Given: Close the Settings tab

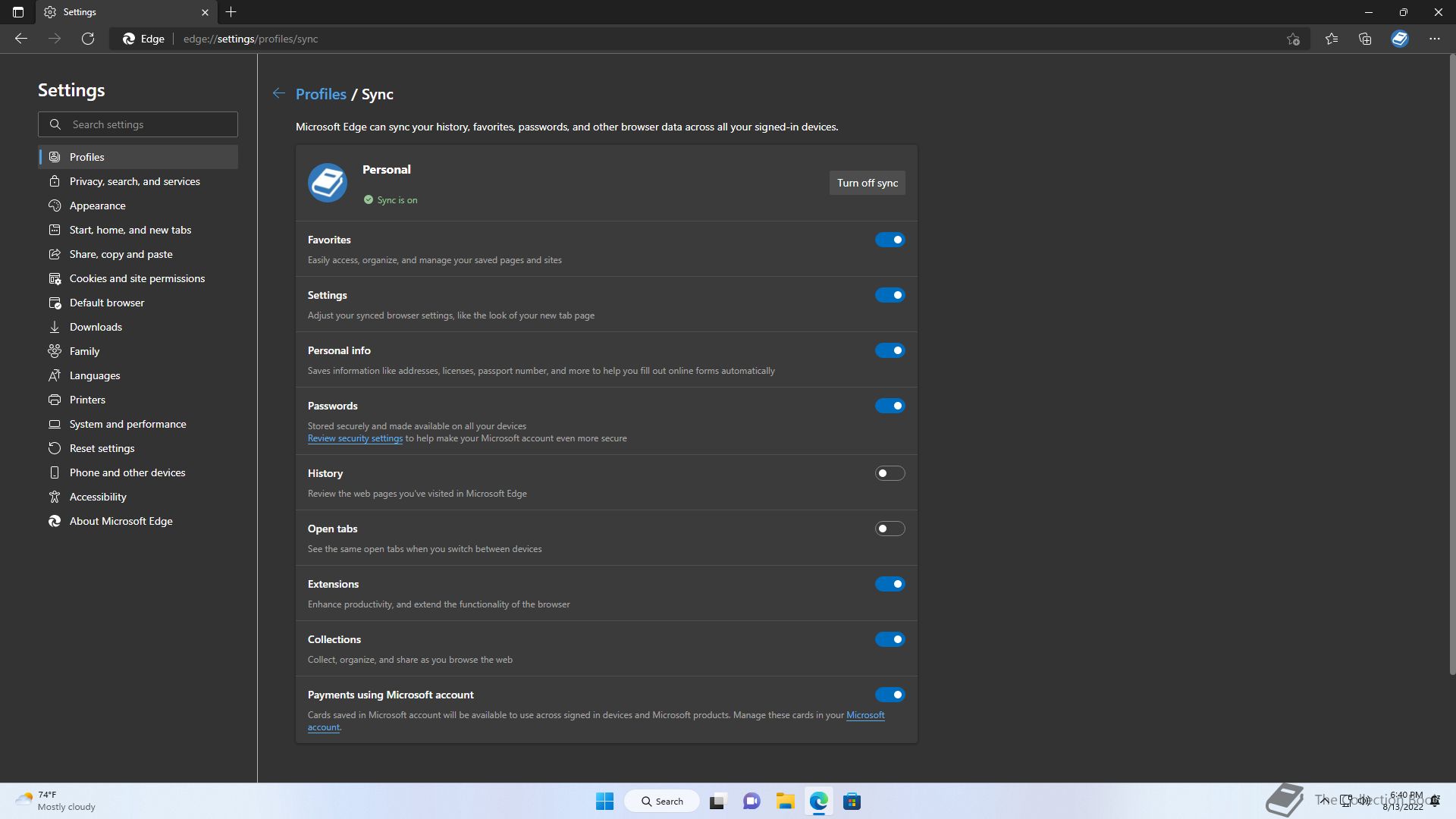Looking at the screenshot, I should click(x=205, y=12).
